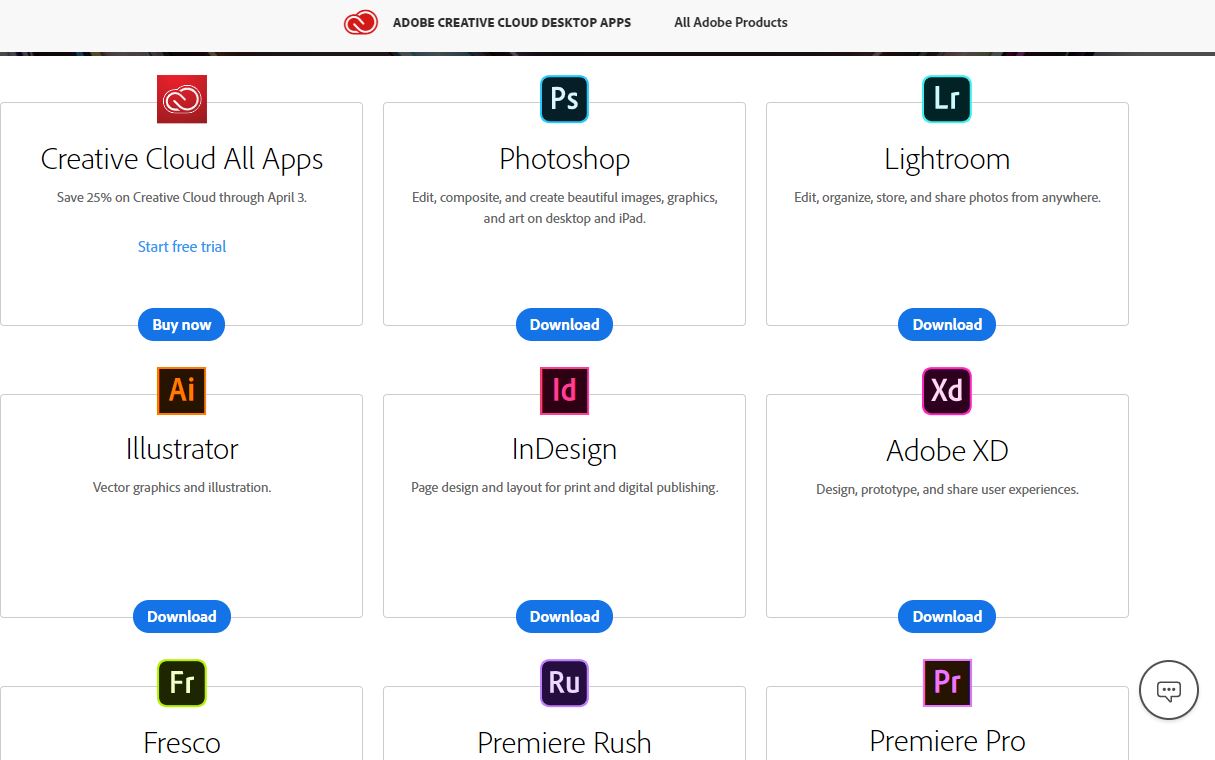
Task: Click the Adobe XD Xd icon
Action: [947, 390]
